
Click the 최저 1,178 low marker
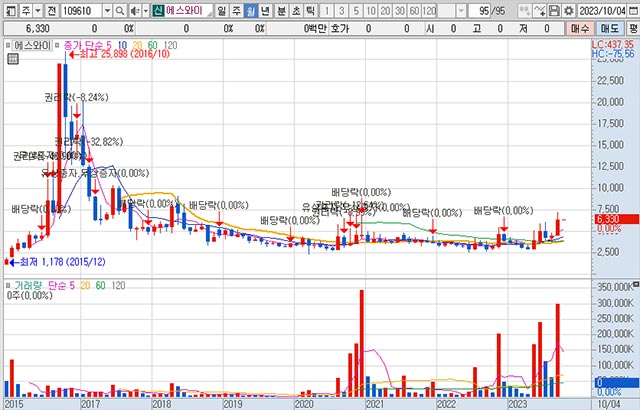(x=57, y=262)
